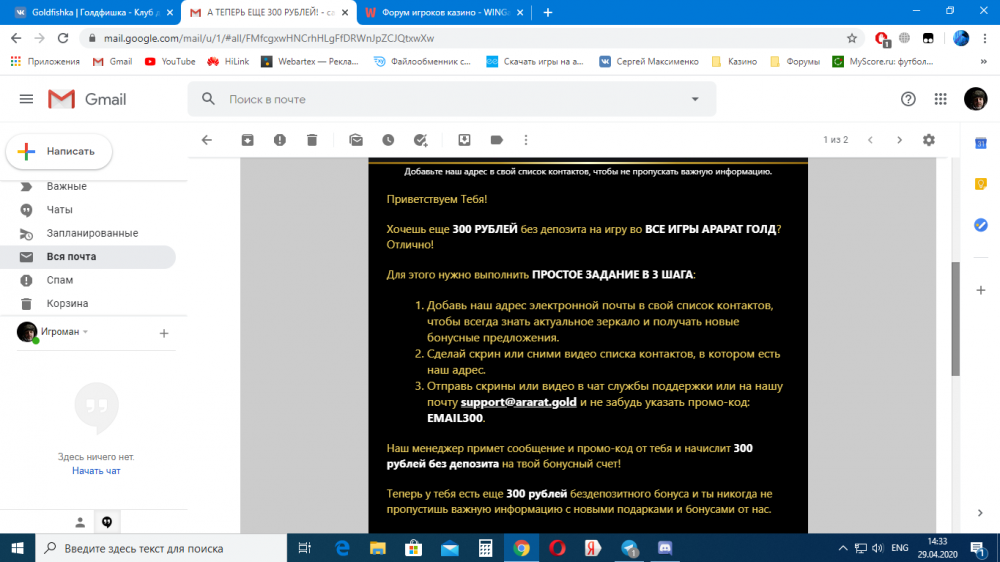Show more bookmarks chevron
The image size is (1000, 562).
click(983, 61)
